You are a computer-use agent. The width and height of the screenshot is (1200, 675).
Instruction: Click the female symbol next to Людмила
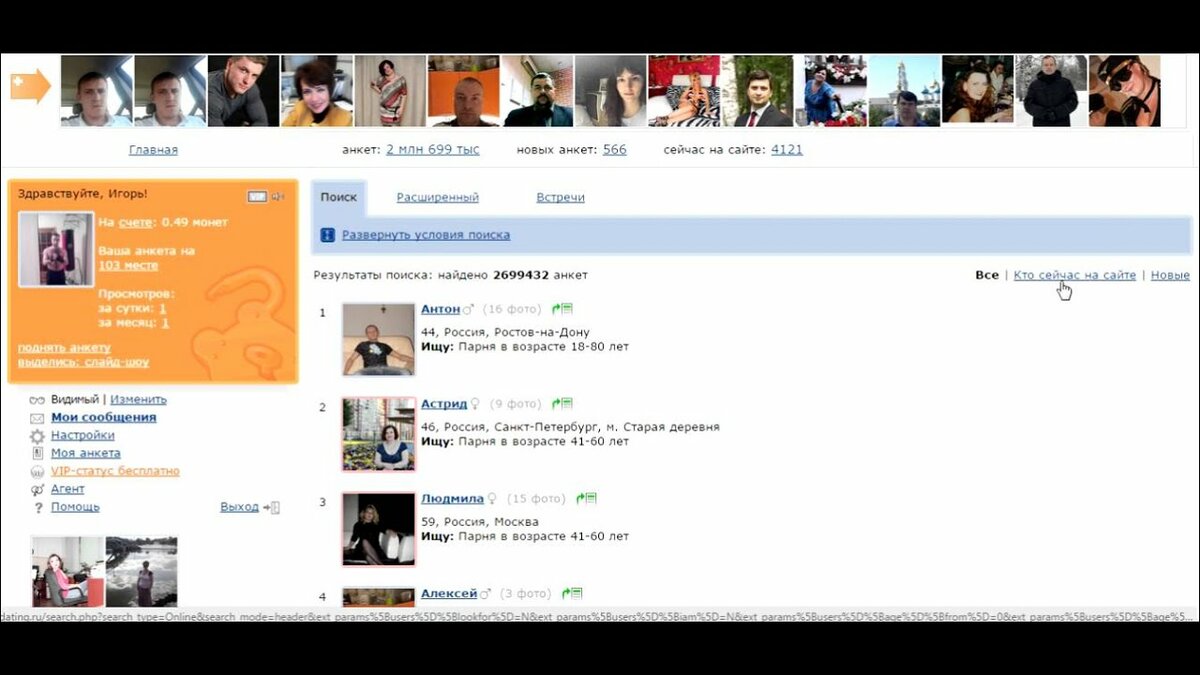coord(492,499)
